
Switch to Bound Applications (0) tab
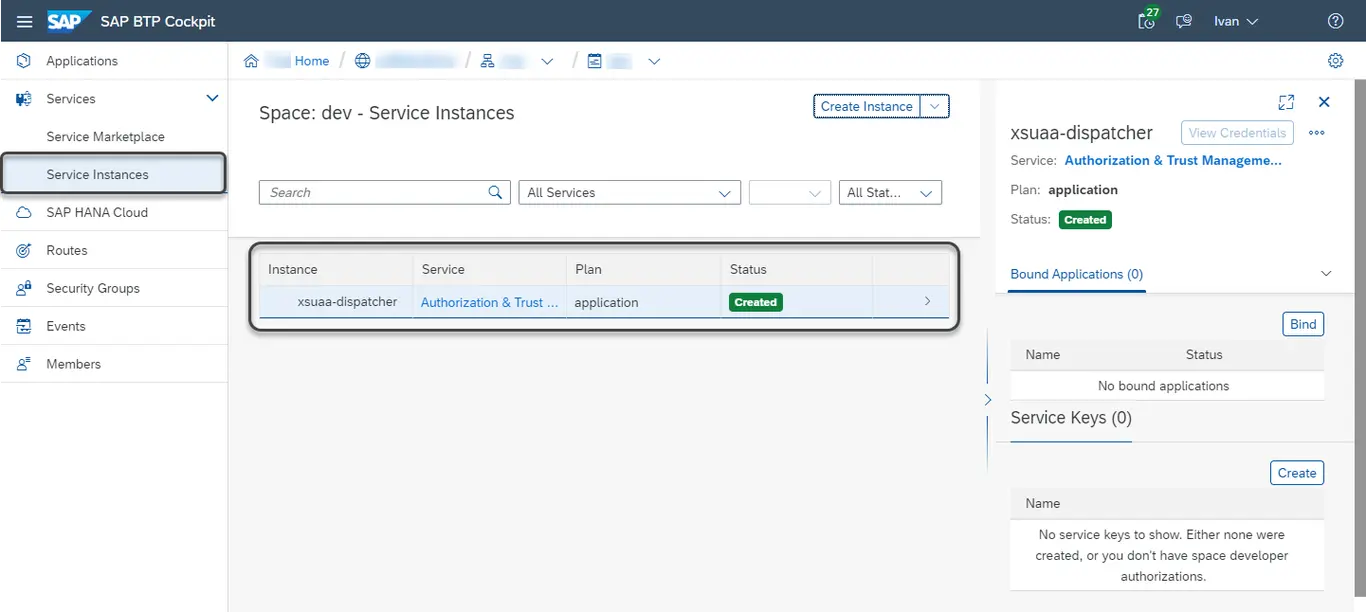click(x=1076, y=274)
